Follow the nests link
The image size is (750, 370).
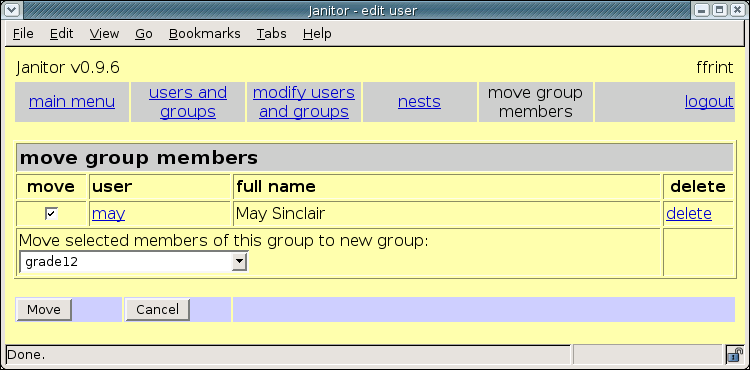pos(419,102)
